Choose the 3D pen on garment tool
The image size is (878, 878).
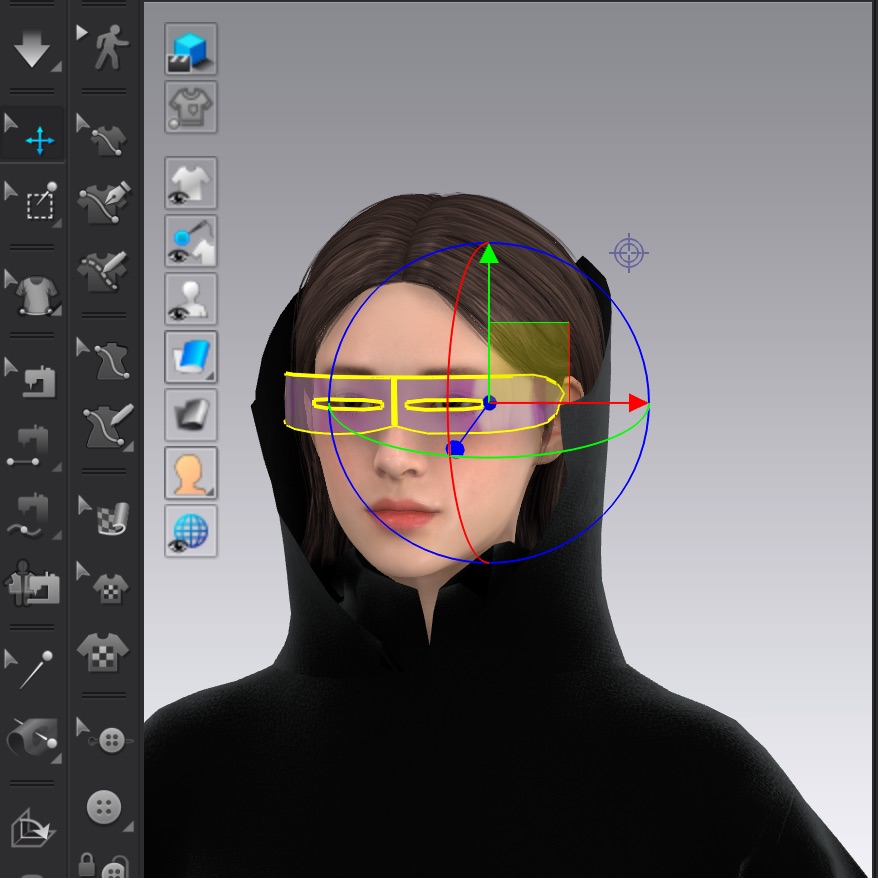pos(106,202)
